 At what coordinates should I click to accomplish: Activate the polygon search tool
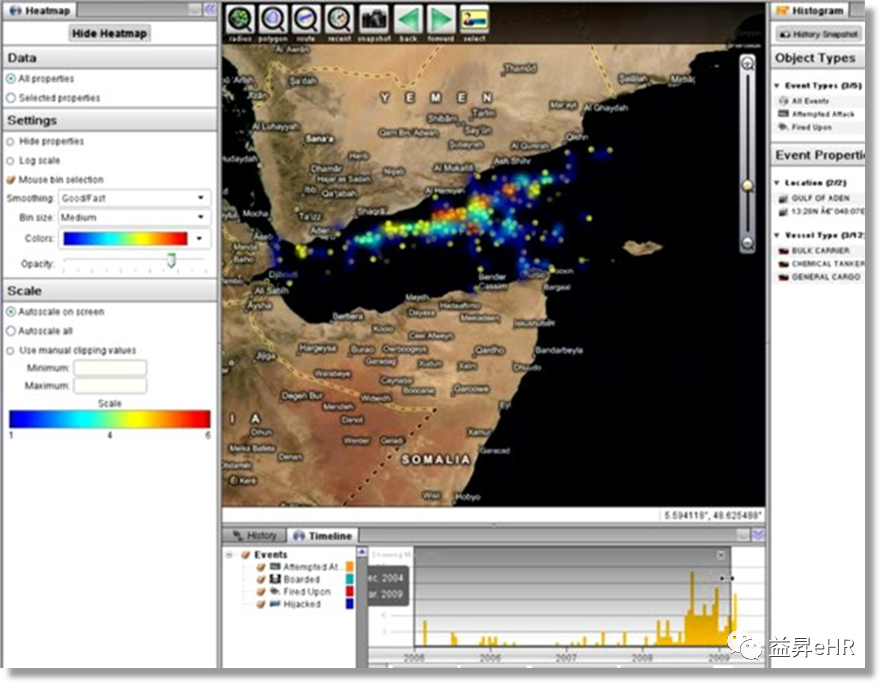pos(272,20)
